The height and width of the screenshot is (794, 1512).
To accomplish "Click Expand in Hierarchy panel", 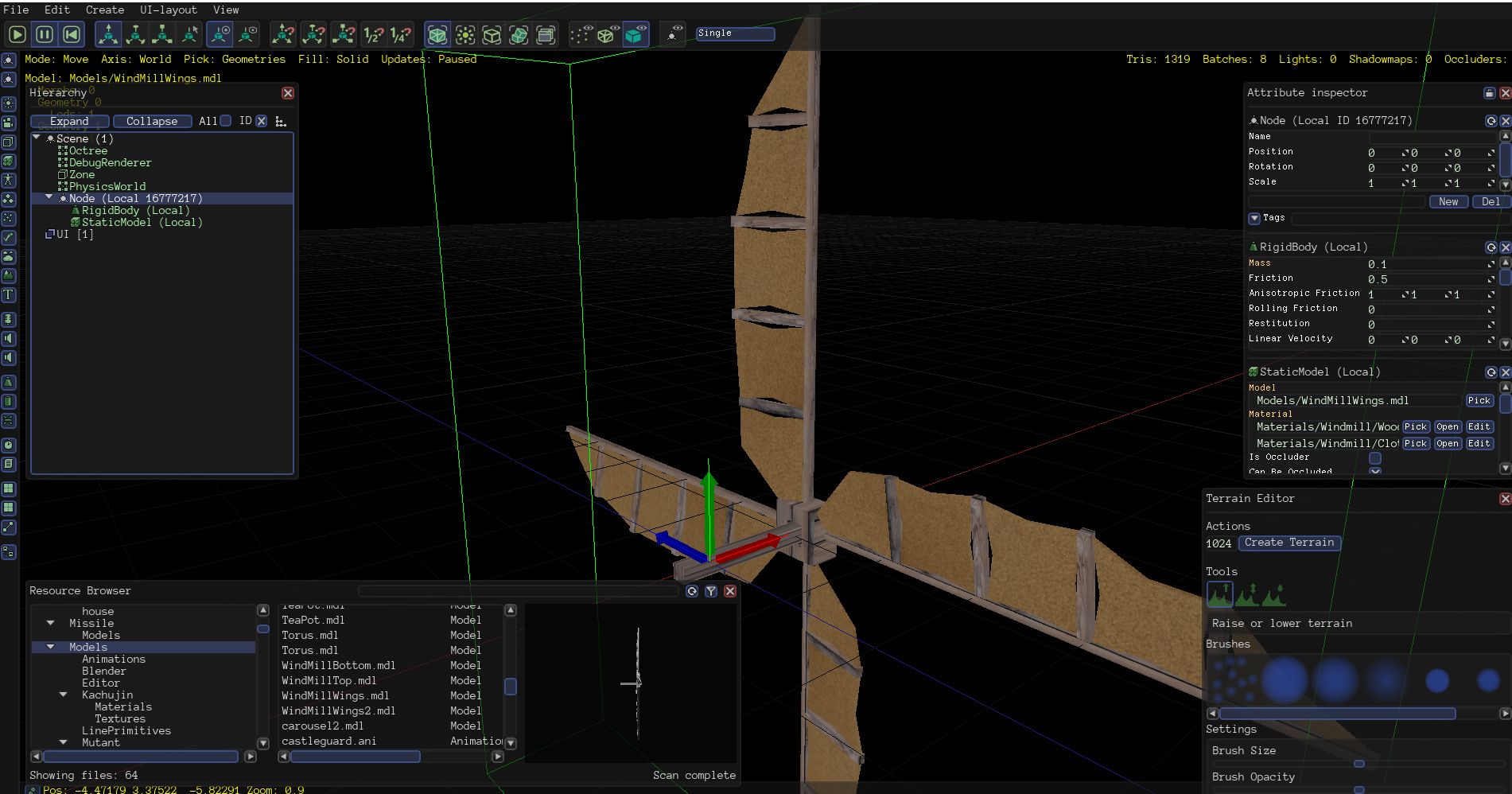I will point(69,121).
